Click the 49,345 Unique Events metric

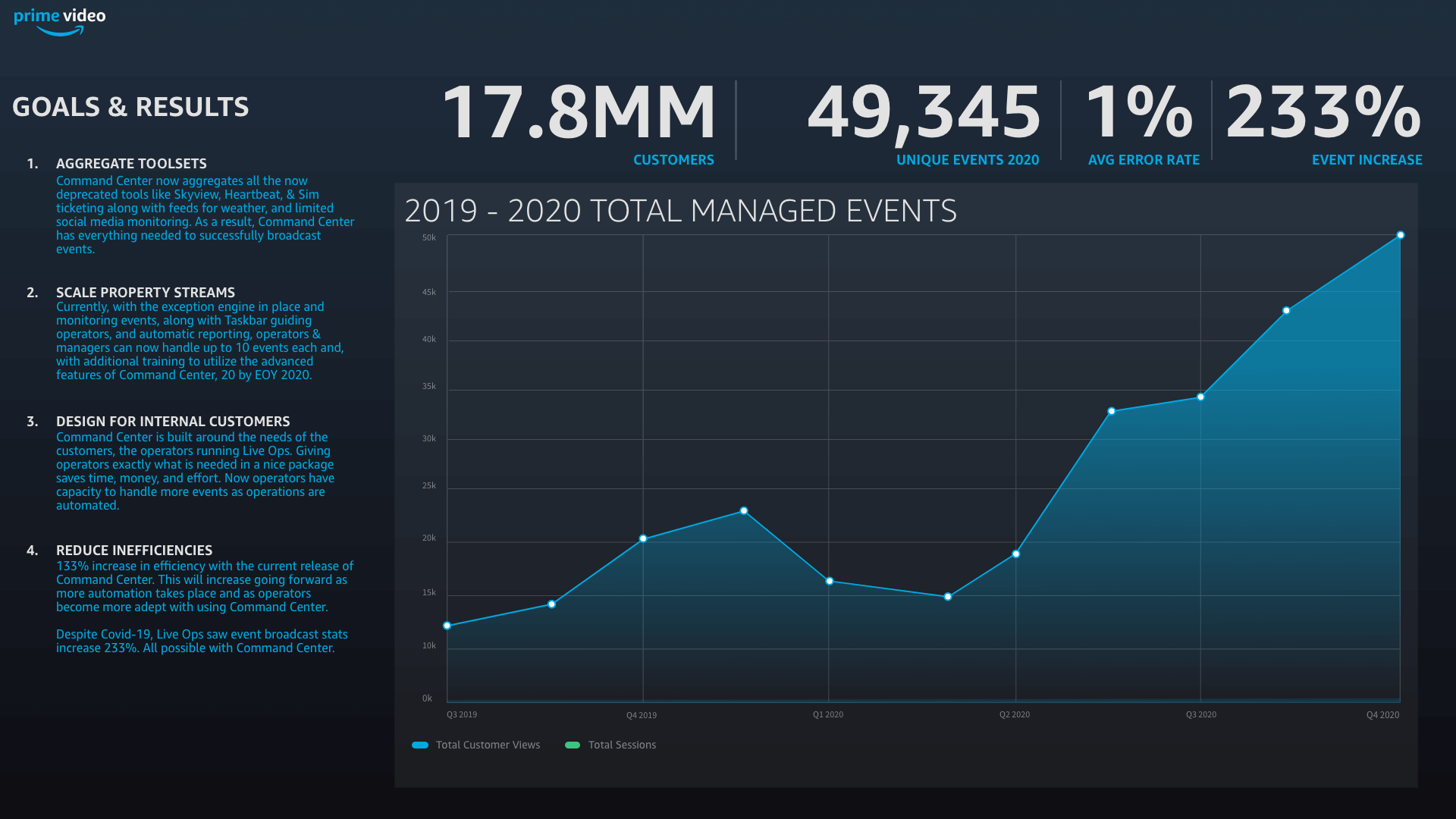click(x=924, y=114)
